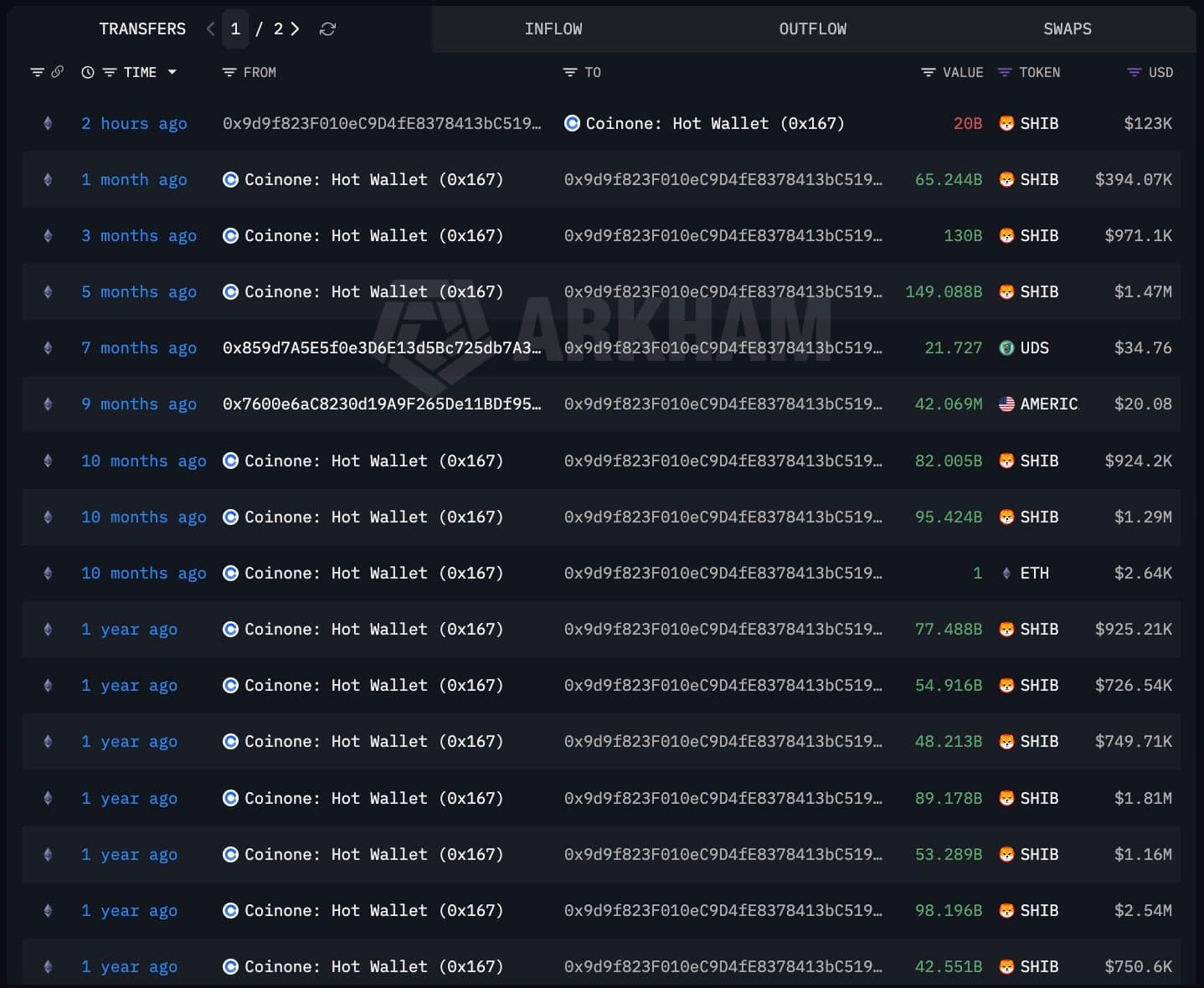Open the USD column filter

point(1135,73)
